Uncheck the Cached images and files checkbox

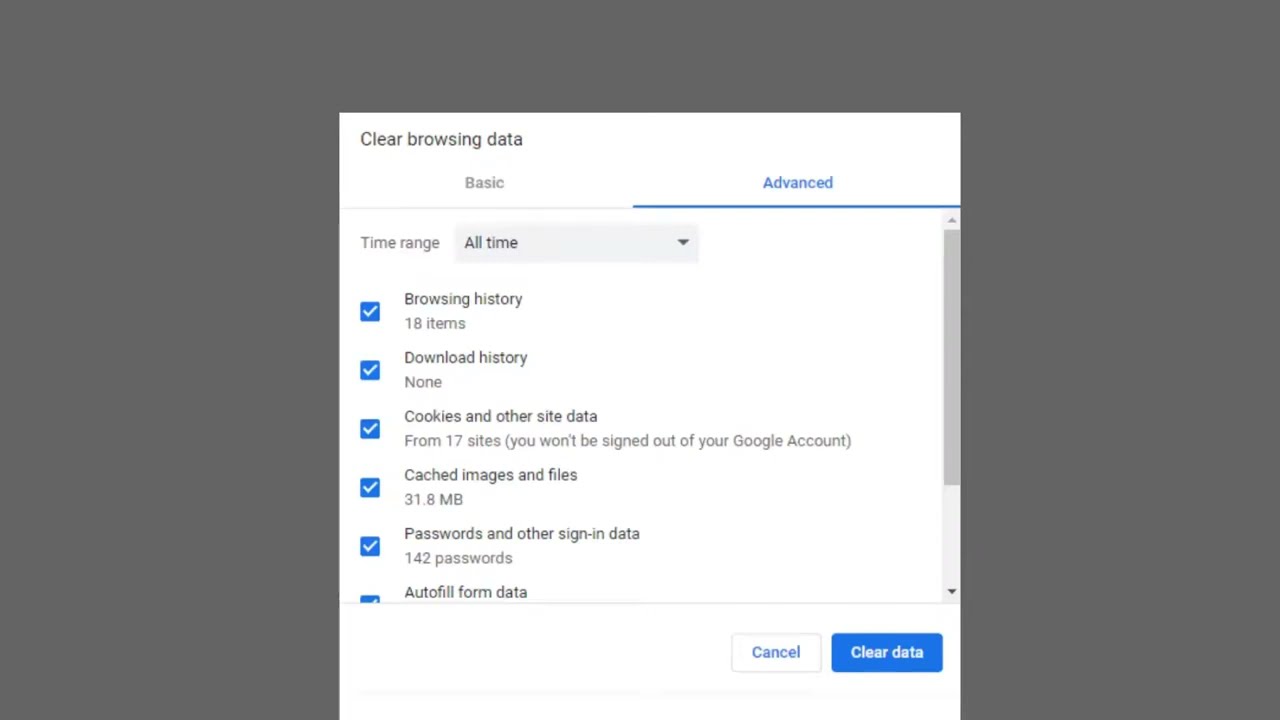[x=370, y=488]
